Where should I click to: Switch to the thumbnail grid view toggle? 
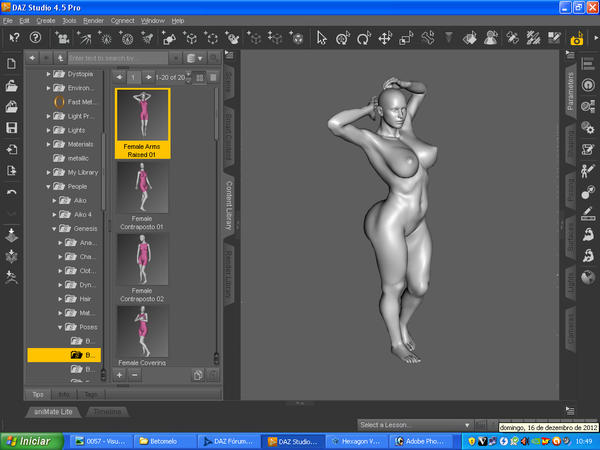(x=198, y=77)
